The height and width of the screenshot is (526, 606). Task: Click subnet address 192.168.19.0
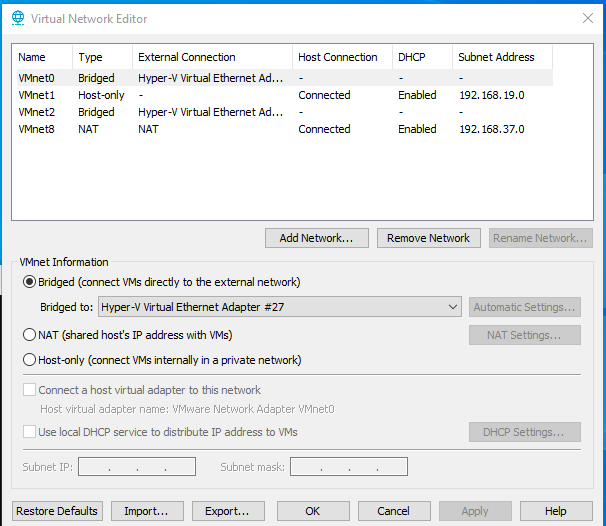(492, 95)
